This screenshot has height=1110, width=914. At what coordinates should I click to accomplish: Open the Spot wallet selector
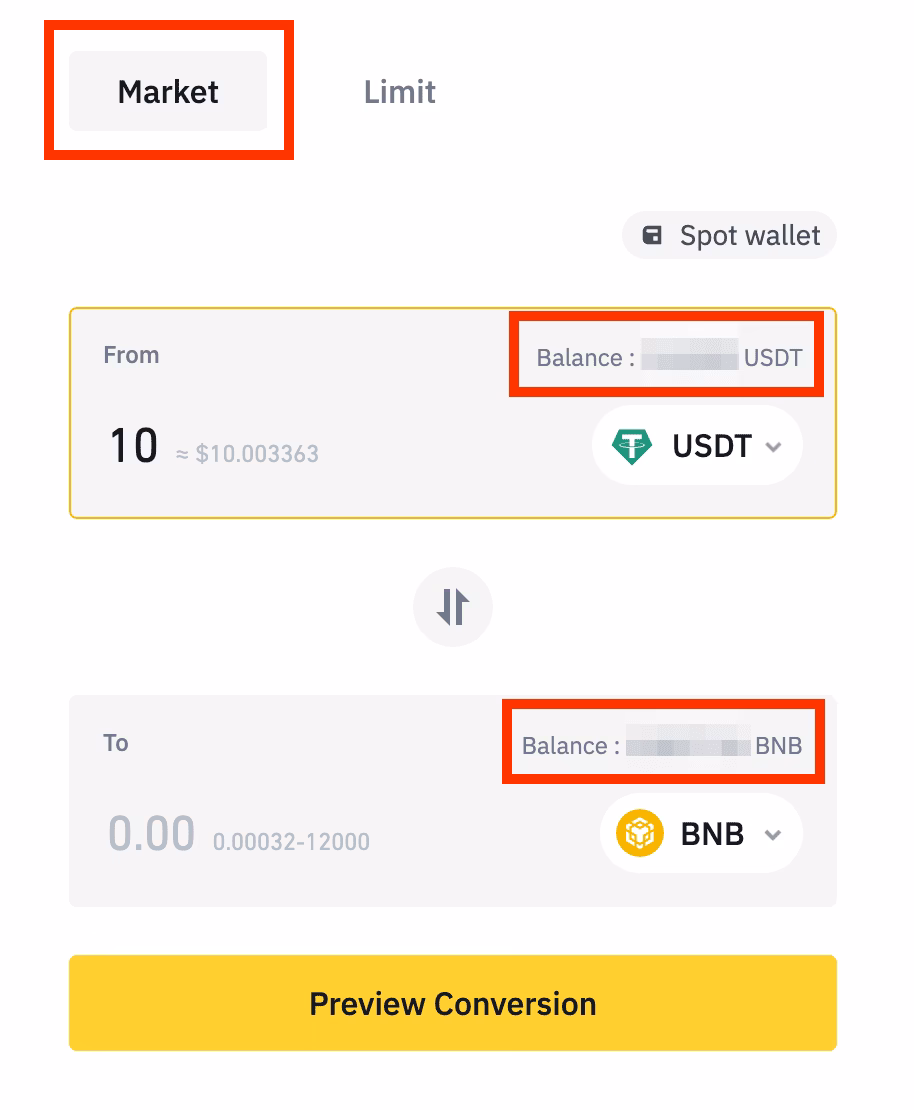[x=729, y=235]
